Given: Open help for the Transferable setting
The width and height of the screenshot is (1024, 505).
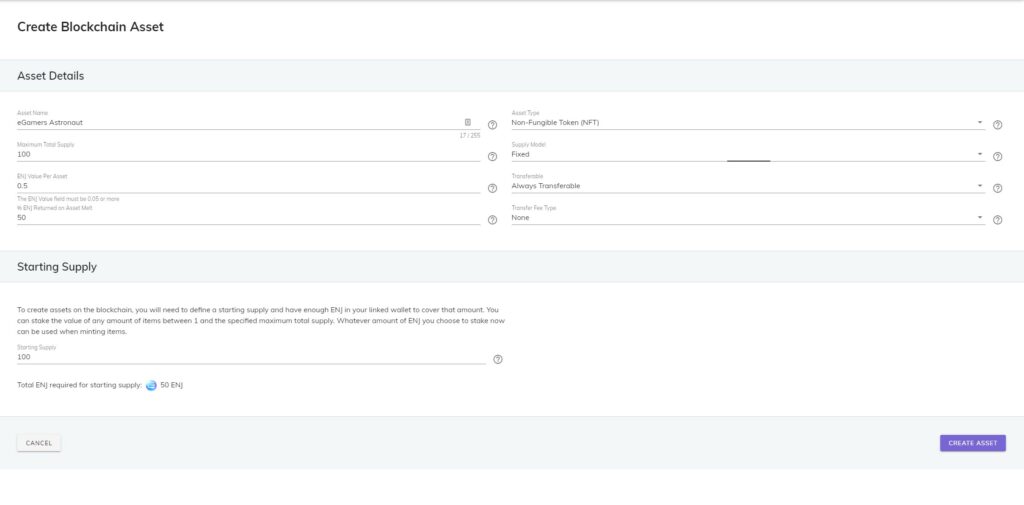Looking at the screenshot, I should (997, 188).
